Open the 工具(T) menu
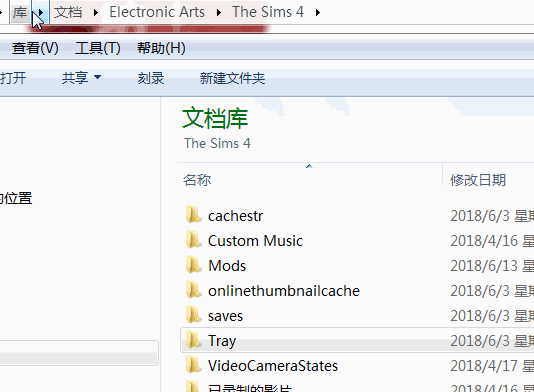Image resolution: width=534 pixels, height=392 pixels. click(98, 48)
